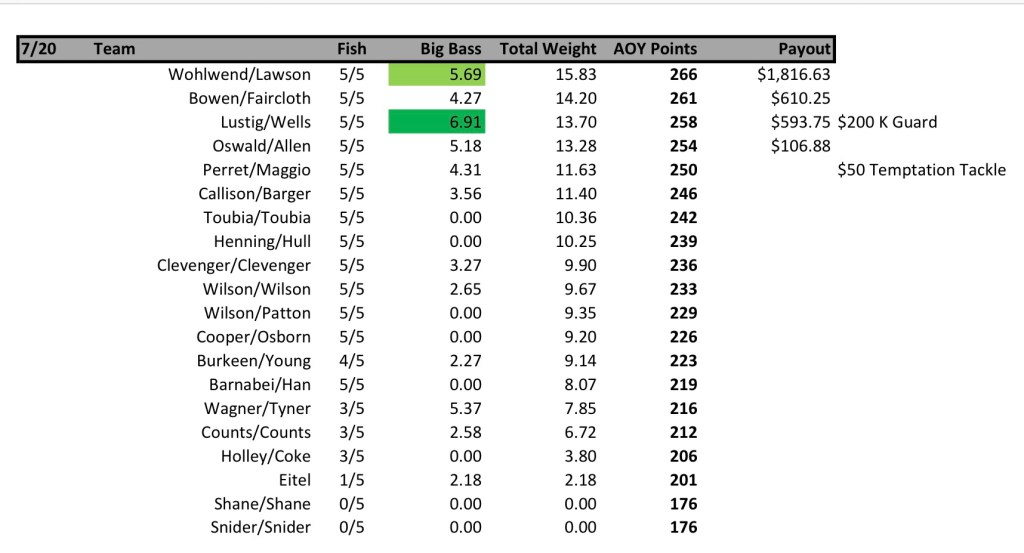The image size is (1024, 553).
Task: Select the Big Bass column header
Action: [x=451, y=49]
